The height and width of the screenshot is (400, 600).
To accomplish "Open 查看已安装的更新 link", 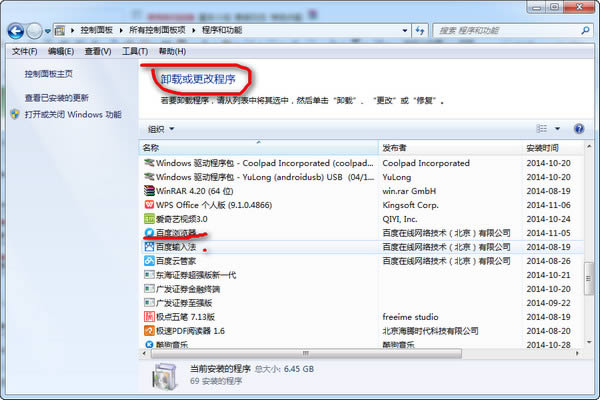I will (57, 98).
